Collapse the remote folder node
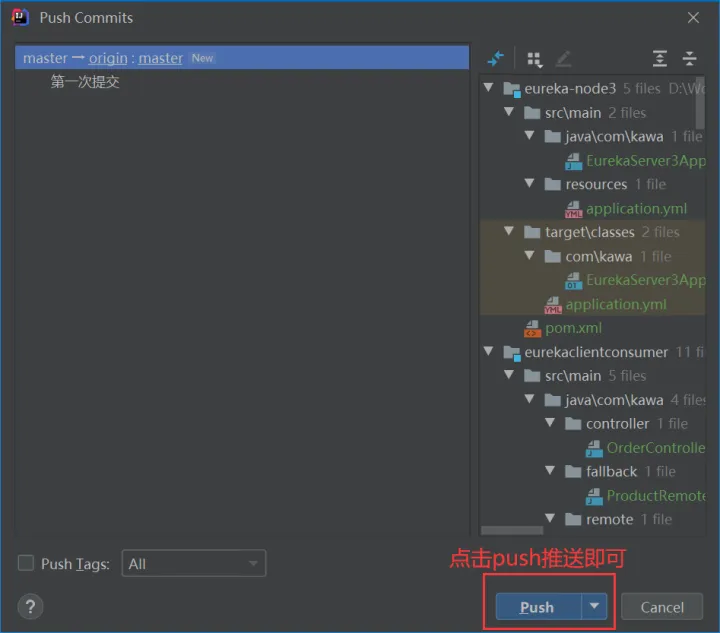The width and height of the screenshot is (720, 633). tap(550, 518)
